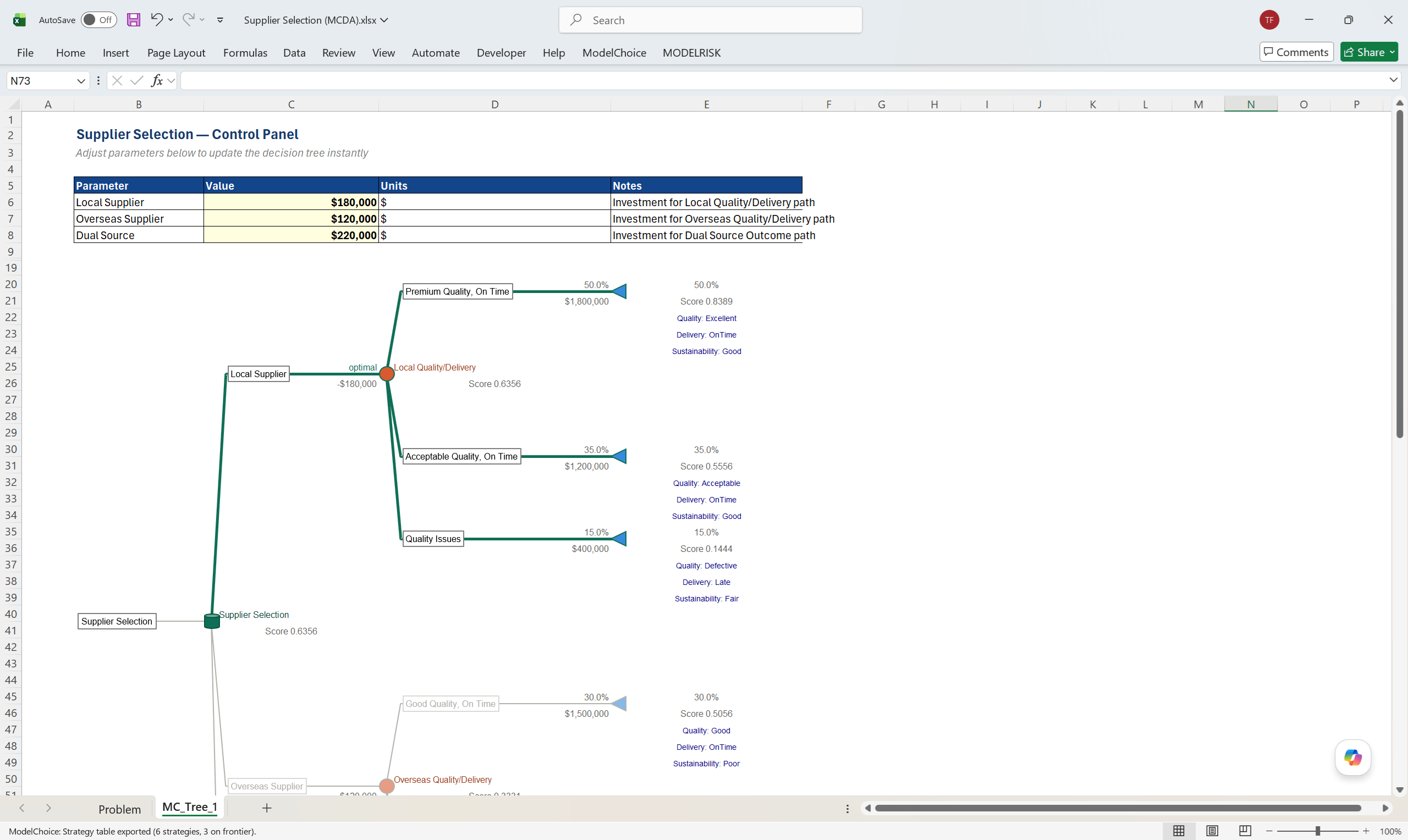
Task: Click the Redo arrow icon
Action: [x=189, y=19]
